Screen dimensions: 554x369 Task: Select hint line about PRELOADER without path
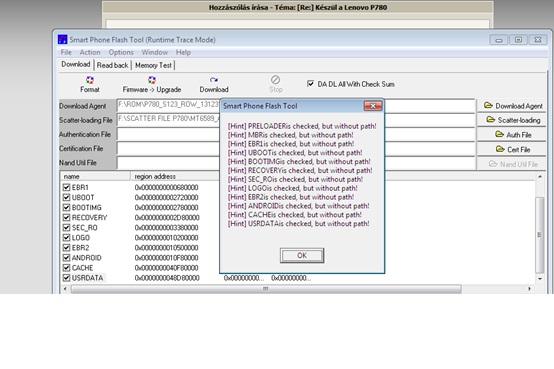(302, 126)
